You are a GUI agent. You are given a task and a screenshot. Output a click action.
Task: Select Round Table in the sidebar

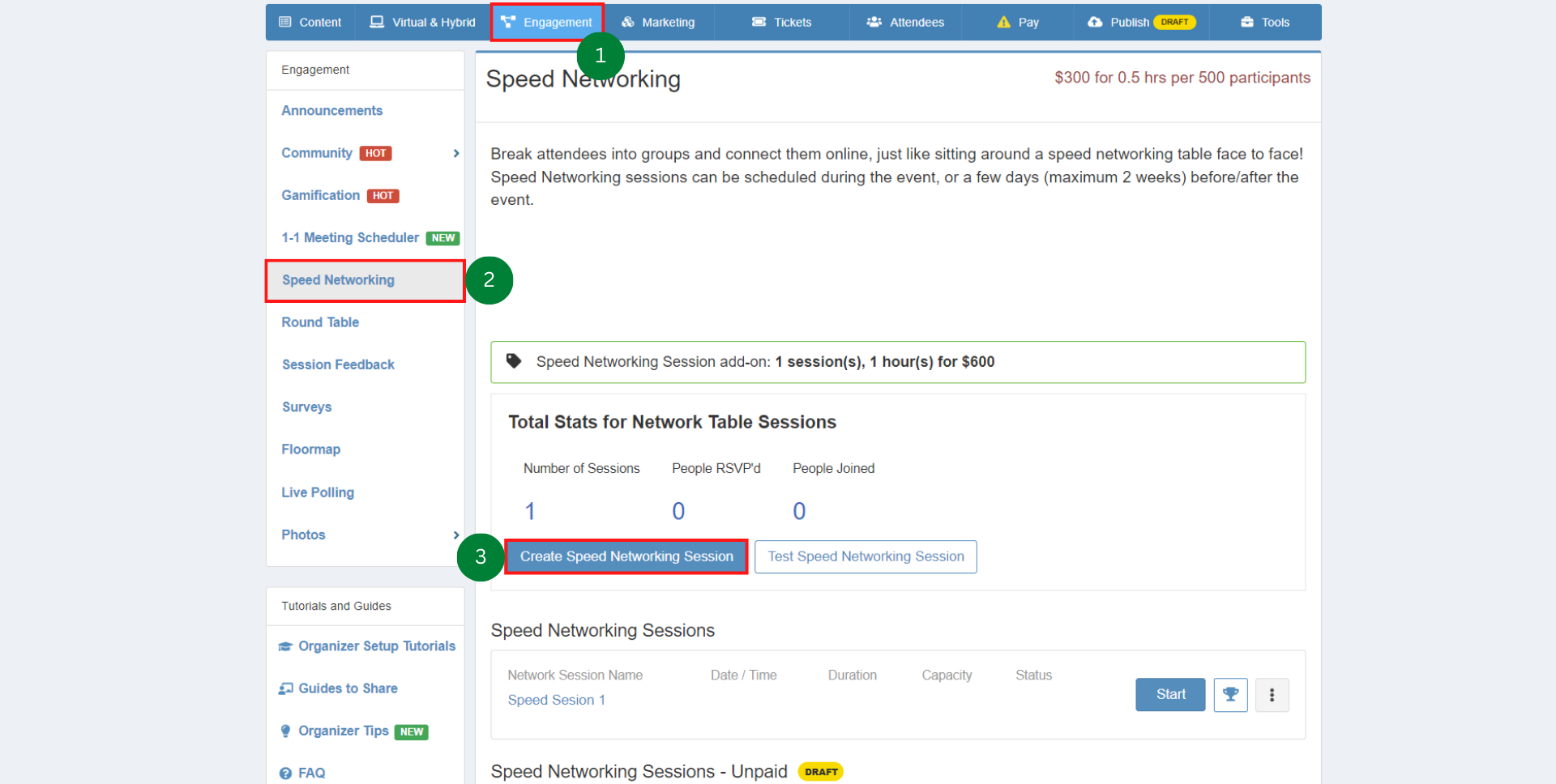[320, 322]
